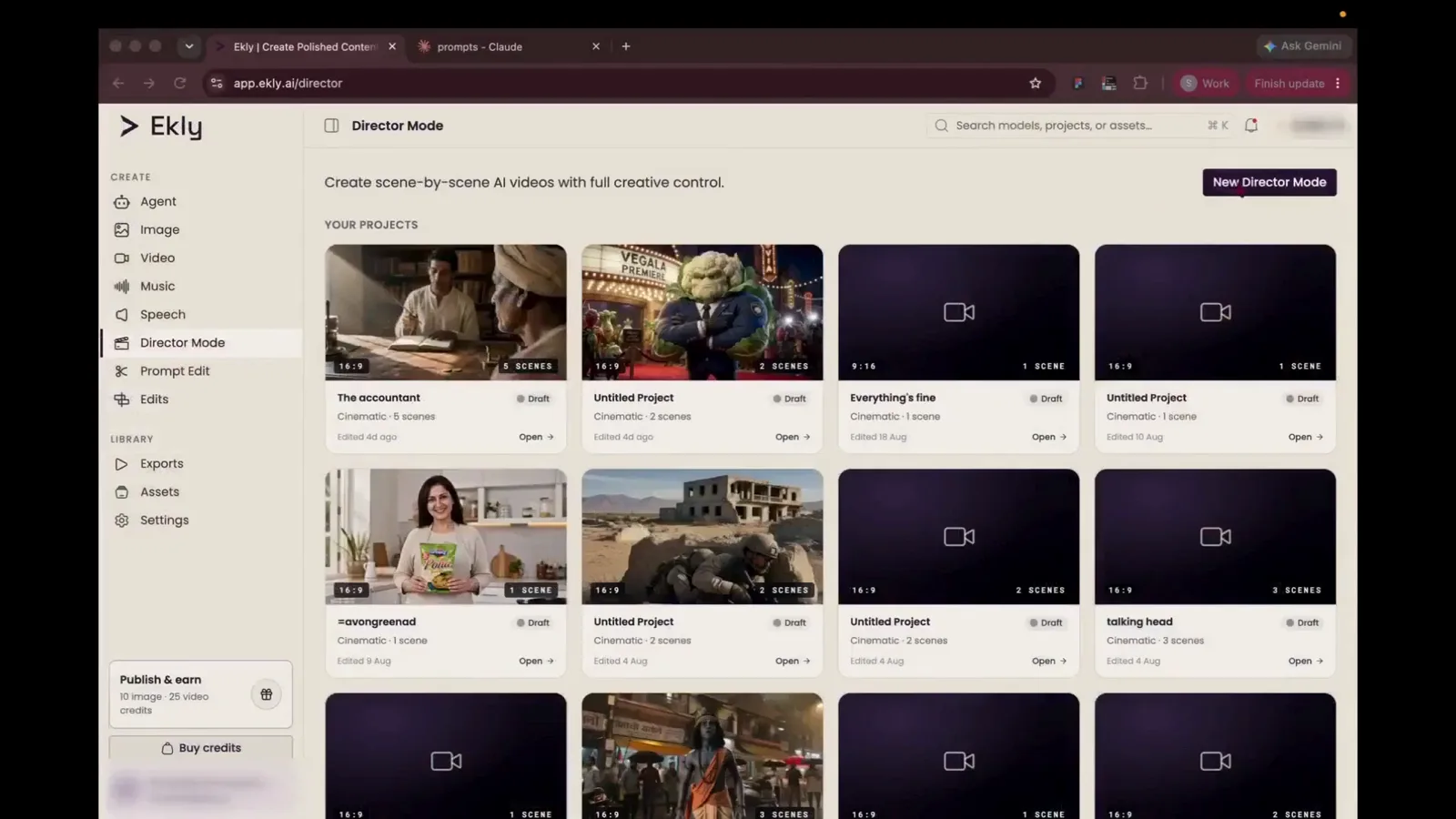
Task: Close the 'prompts - Claude' tab
Action: [596, 46]
